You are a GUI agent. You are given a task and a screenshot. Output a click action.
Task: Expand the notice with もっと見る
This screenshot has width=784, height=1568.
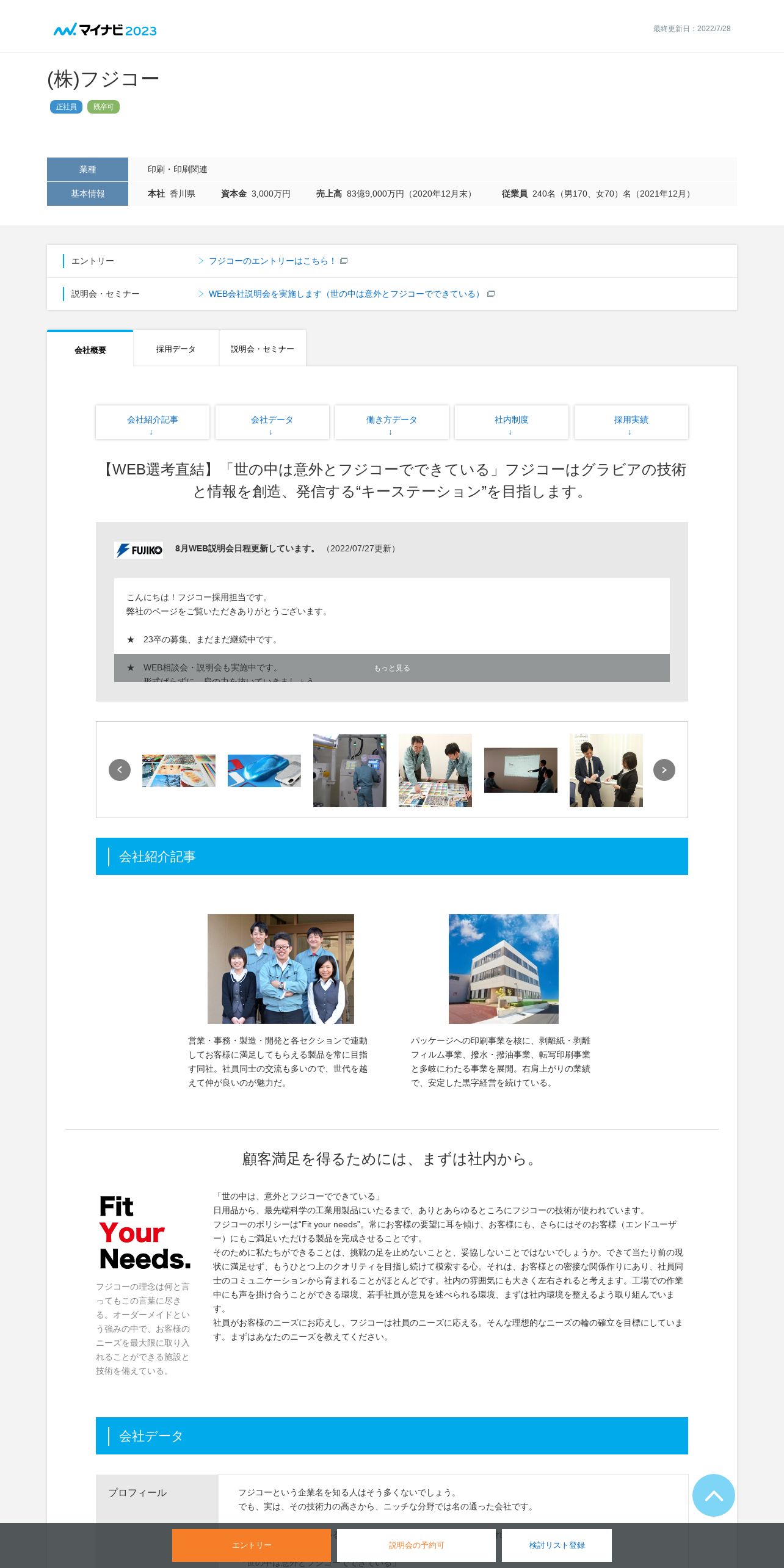tap(392, 668)
